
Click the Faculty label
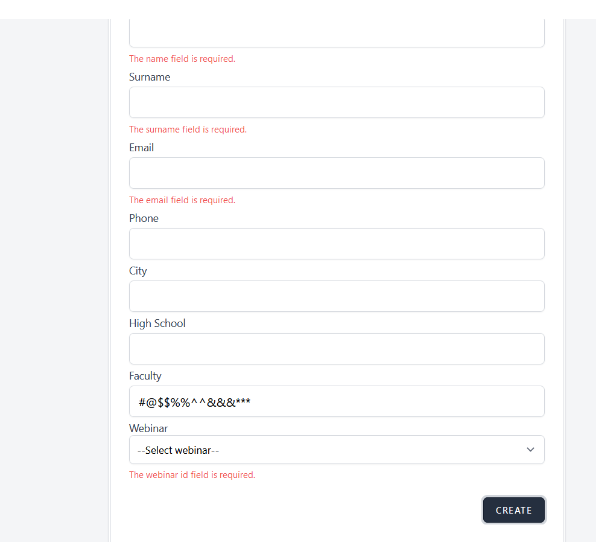(x=145, y=376)
